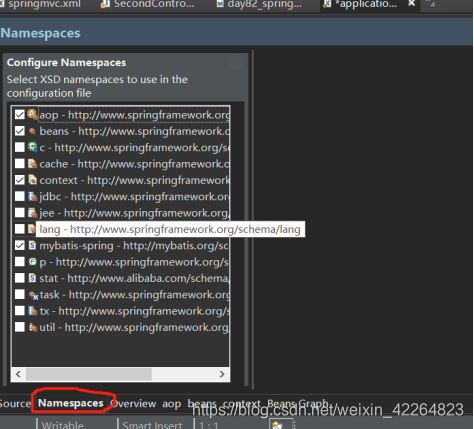Image resolution: width=474 pixels, height=429 pixels.
Task: Click the p namespace icon
Action: tap(32, 262)
